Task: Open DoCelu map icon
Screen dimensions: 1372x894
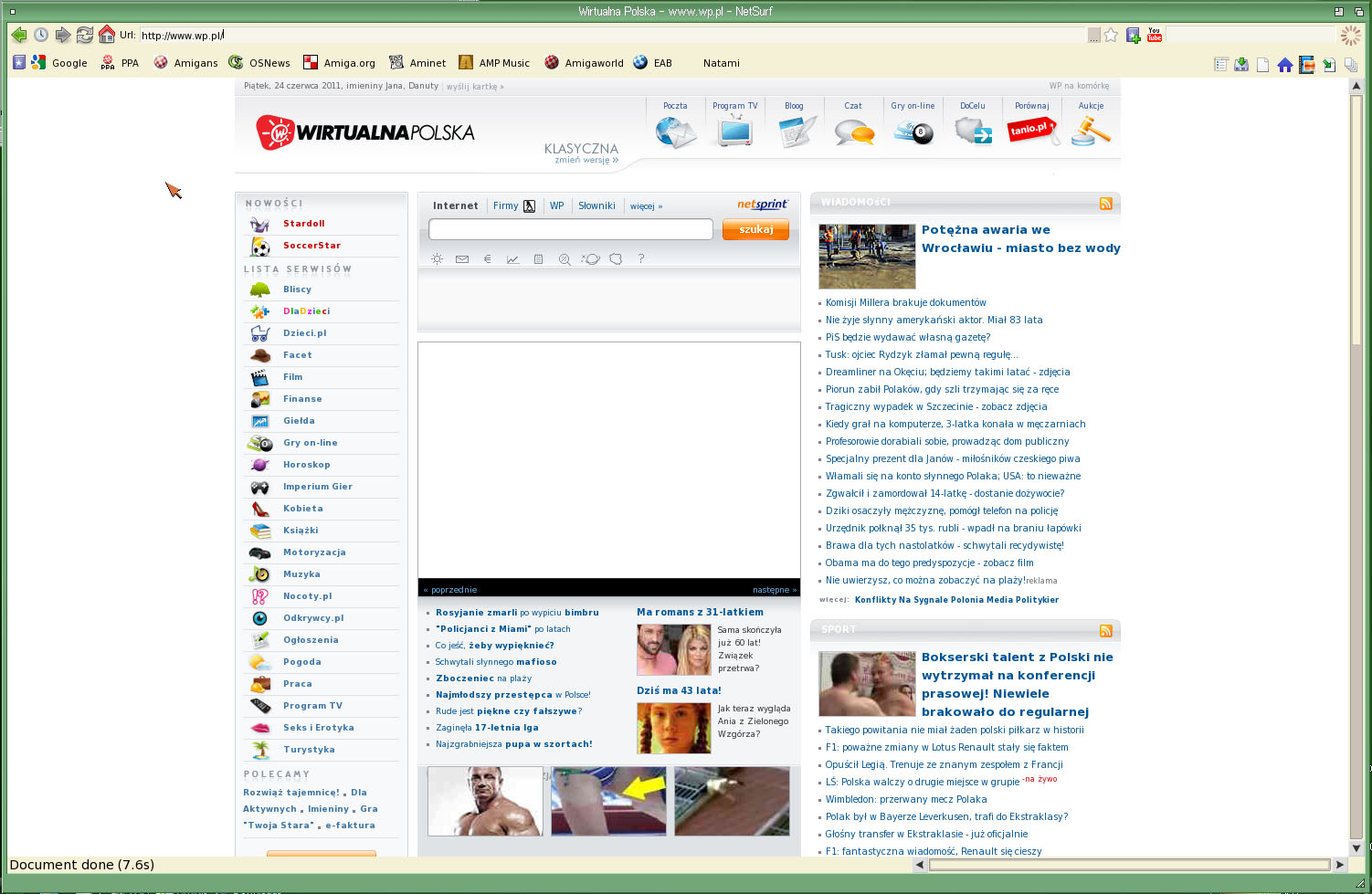Action: point(973,132)
